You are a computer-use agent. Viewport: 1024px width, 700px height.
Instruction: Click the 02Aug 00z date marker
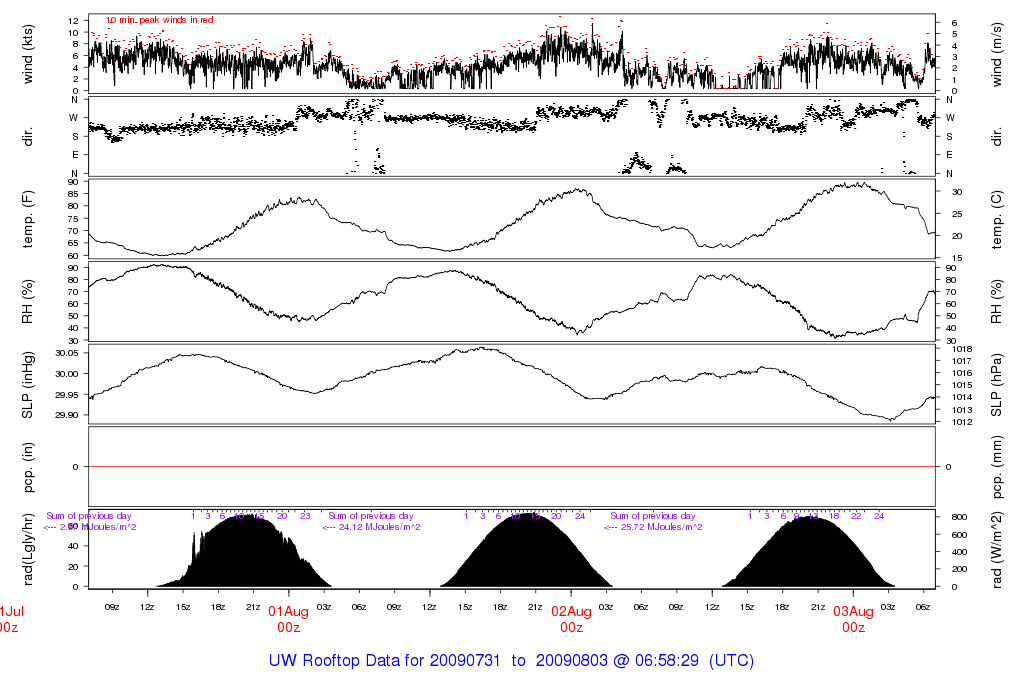pos(571,619)
